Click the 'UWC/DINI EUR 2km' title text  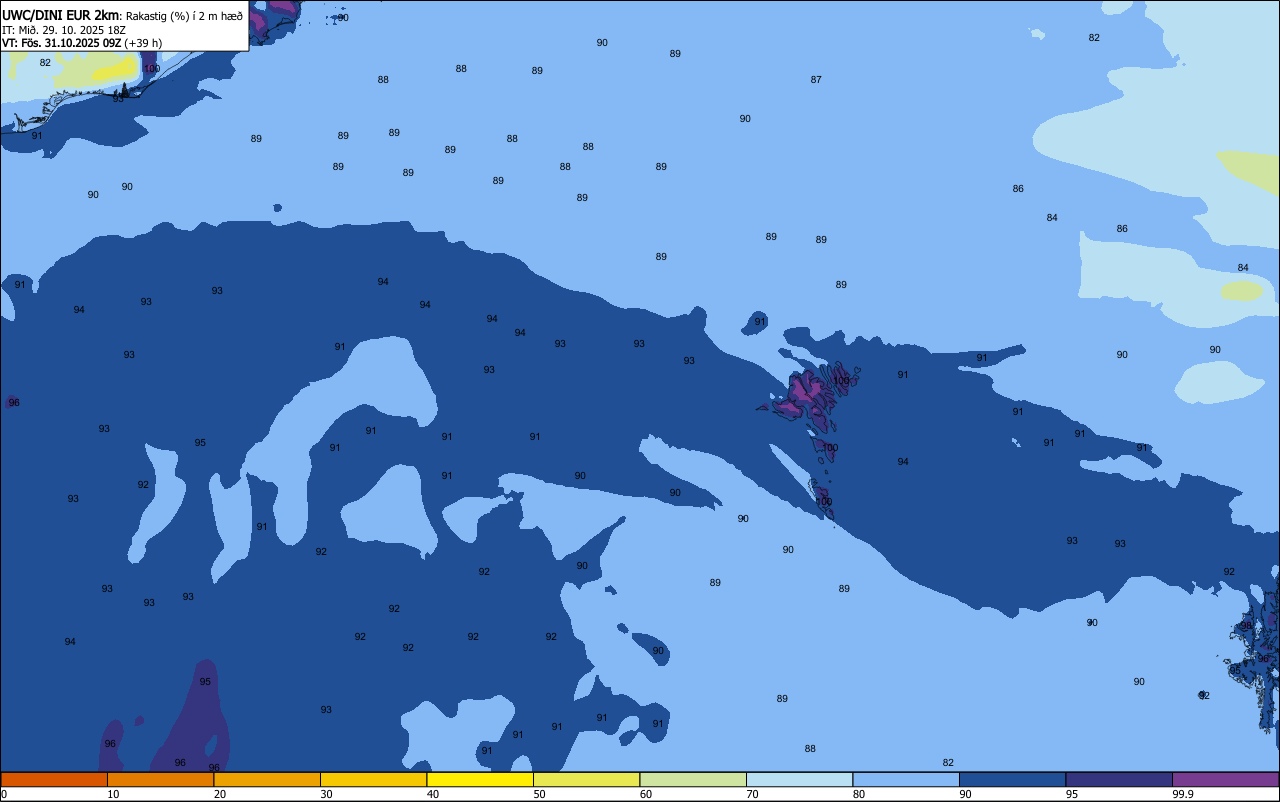tap(61, 15)
